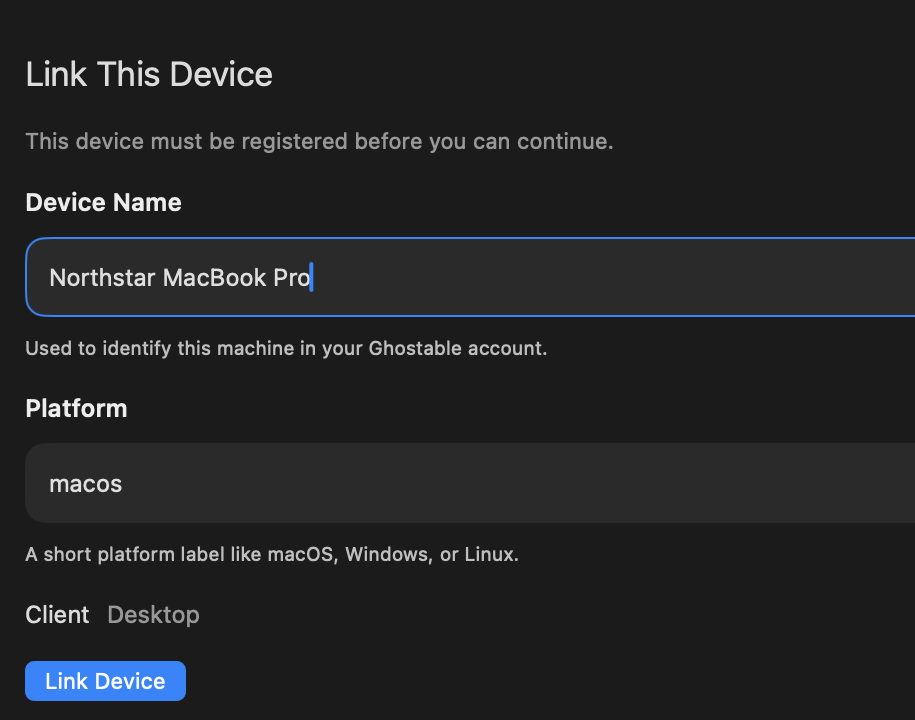915x720 pixels.
Task: Click the Link This Device heading
Action: [x=148, y=74]
